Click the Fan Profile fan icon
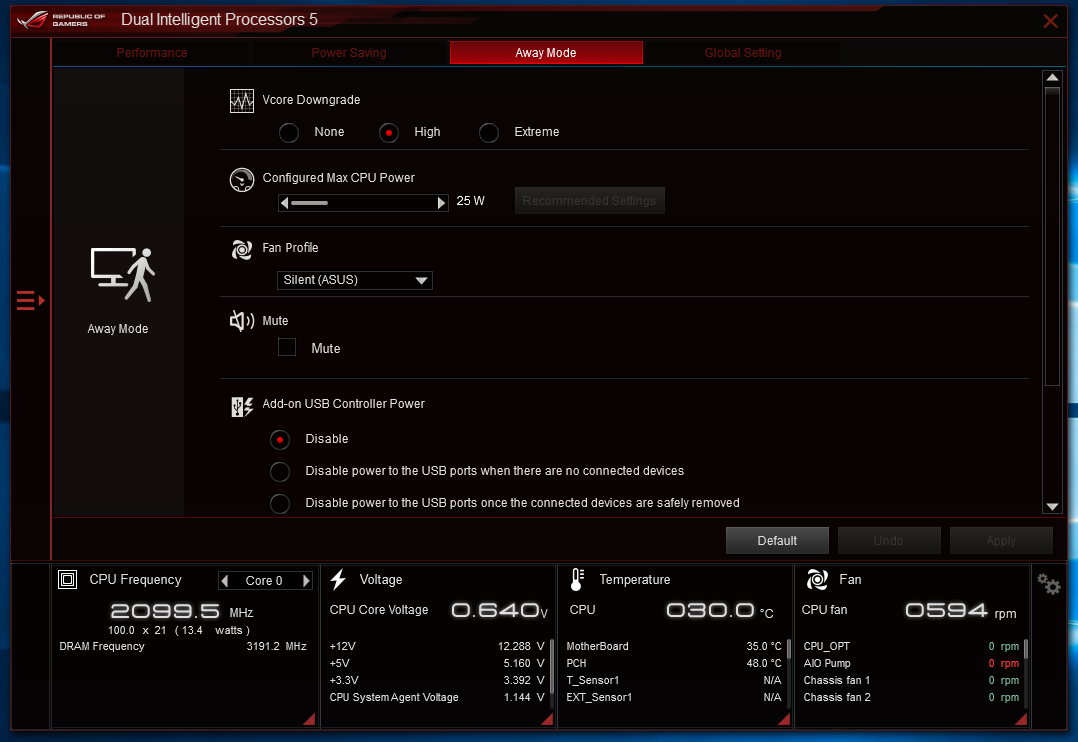 [x=241, y=249]
